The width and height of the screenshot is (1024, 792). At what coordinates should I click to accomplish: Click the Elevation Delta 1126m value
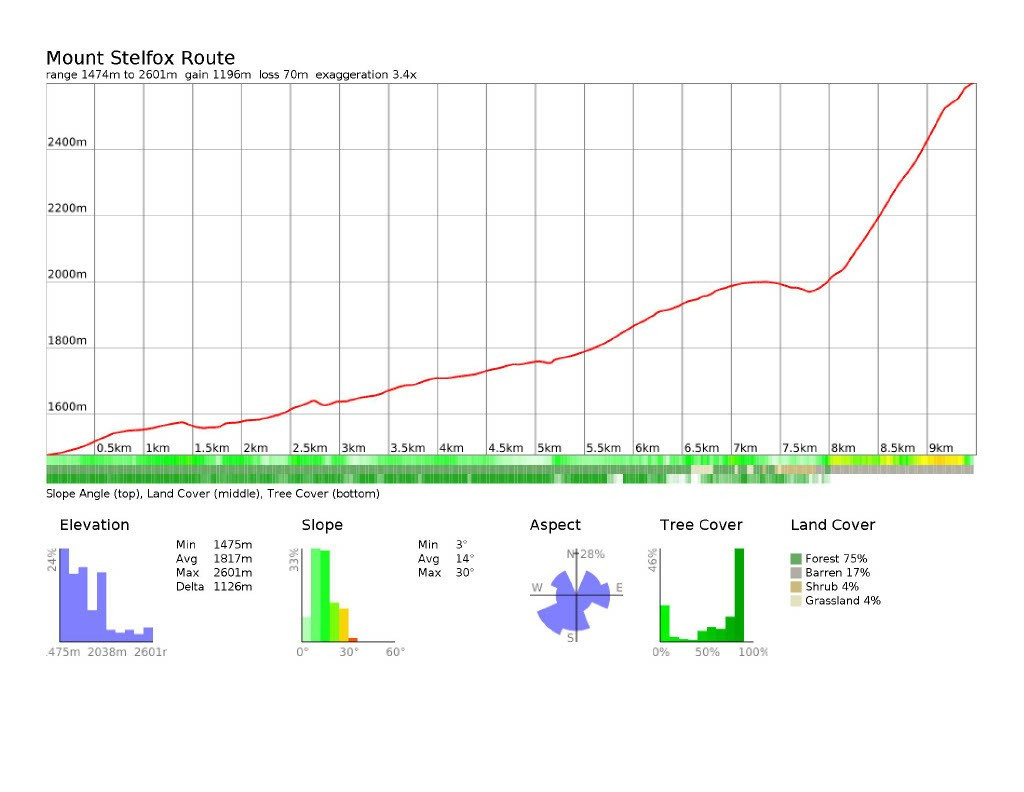coord(232,587)
